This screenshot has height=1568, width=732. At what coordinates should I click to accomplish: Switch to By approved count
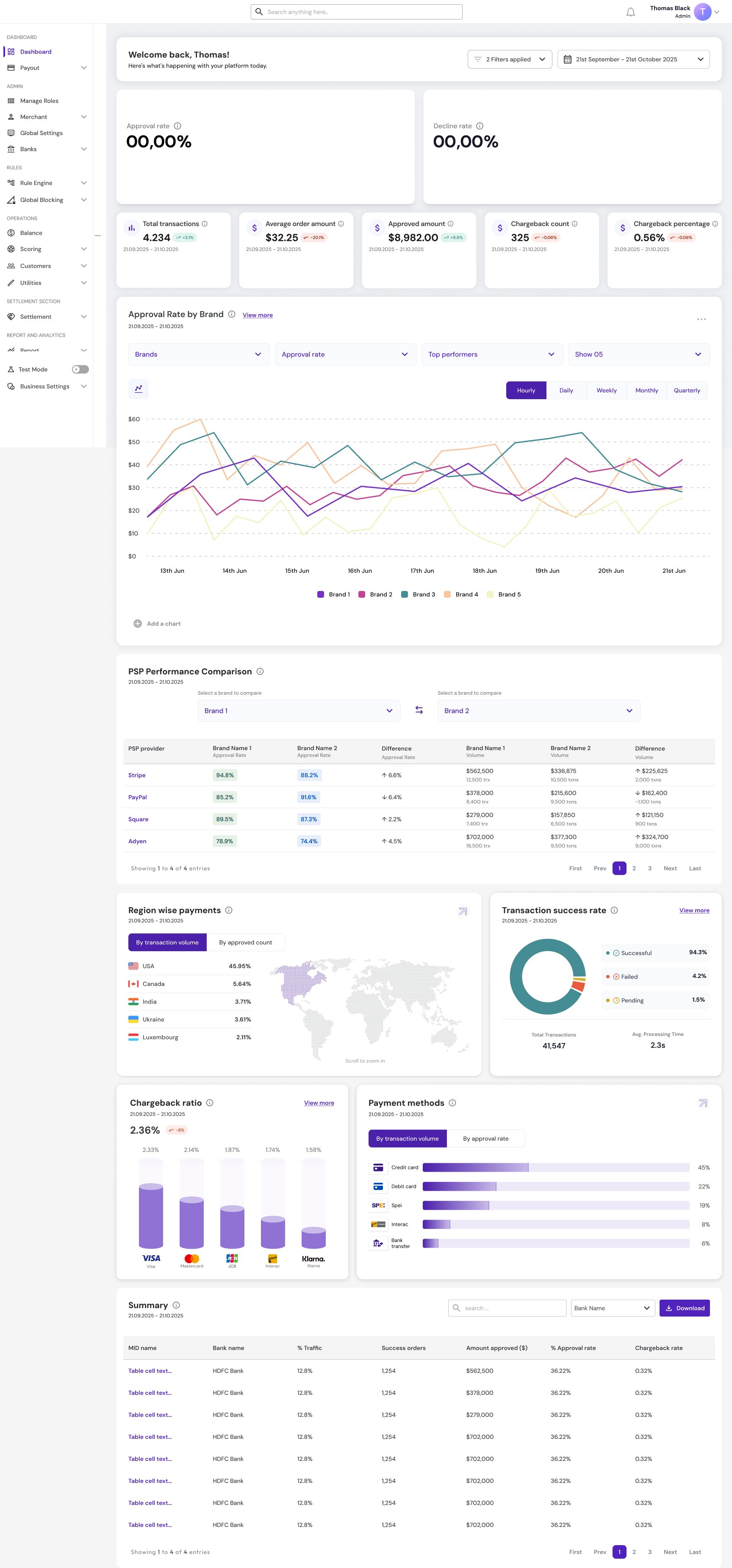click(x=245, y=942)
